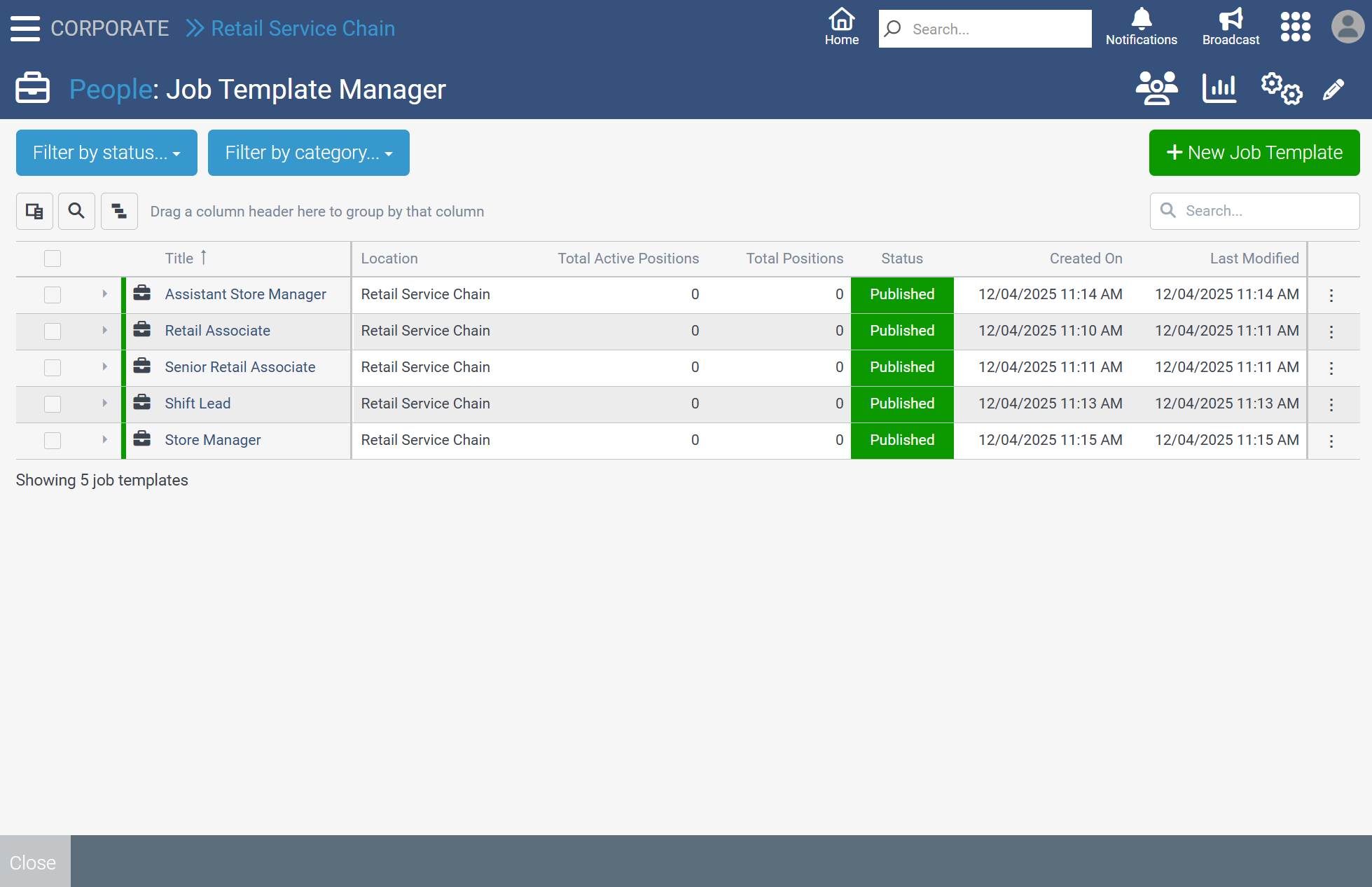The width and height of the screenshot is (1372, 887).
Task: Open the Broadcast megaphone
Action: [1230, 27]
